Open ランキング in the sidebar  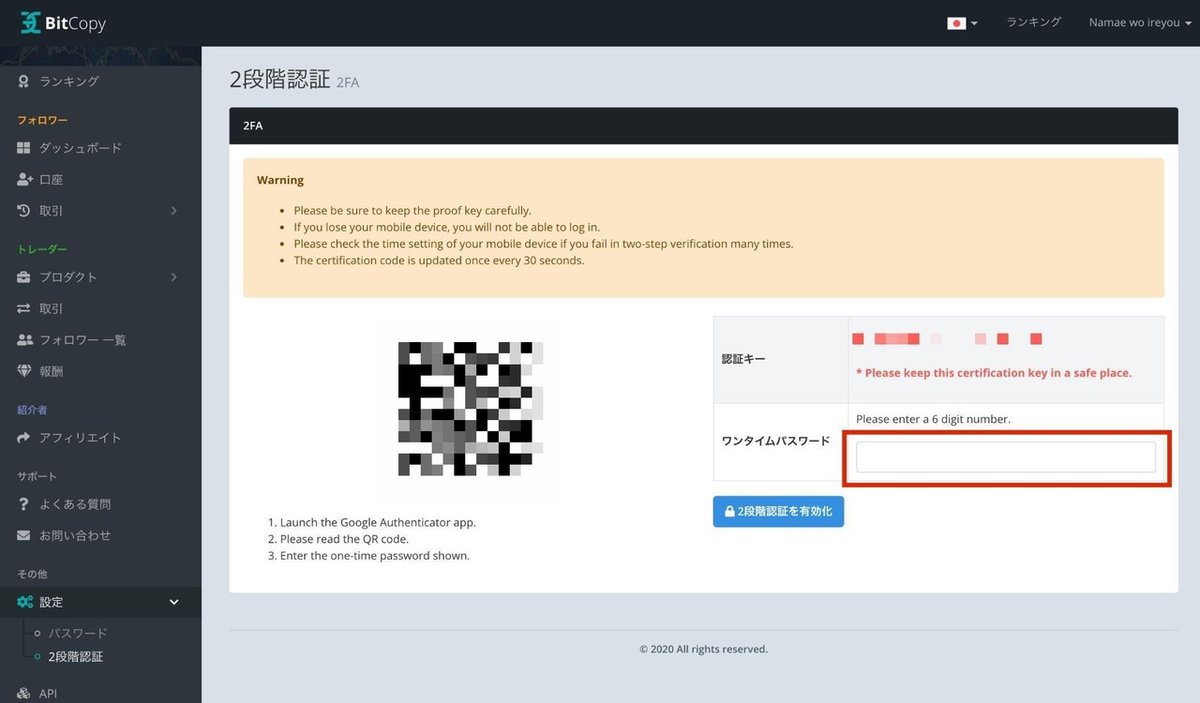click(x=69, y=81)
